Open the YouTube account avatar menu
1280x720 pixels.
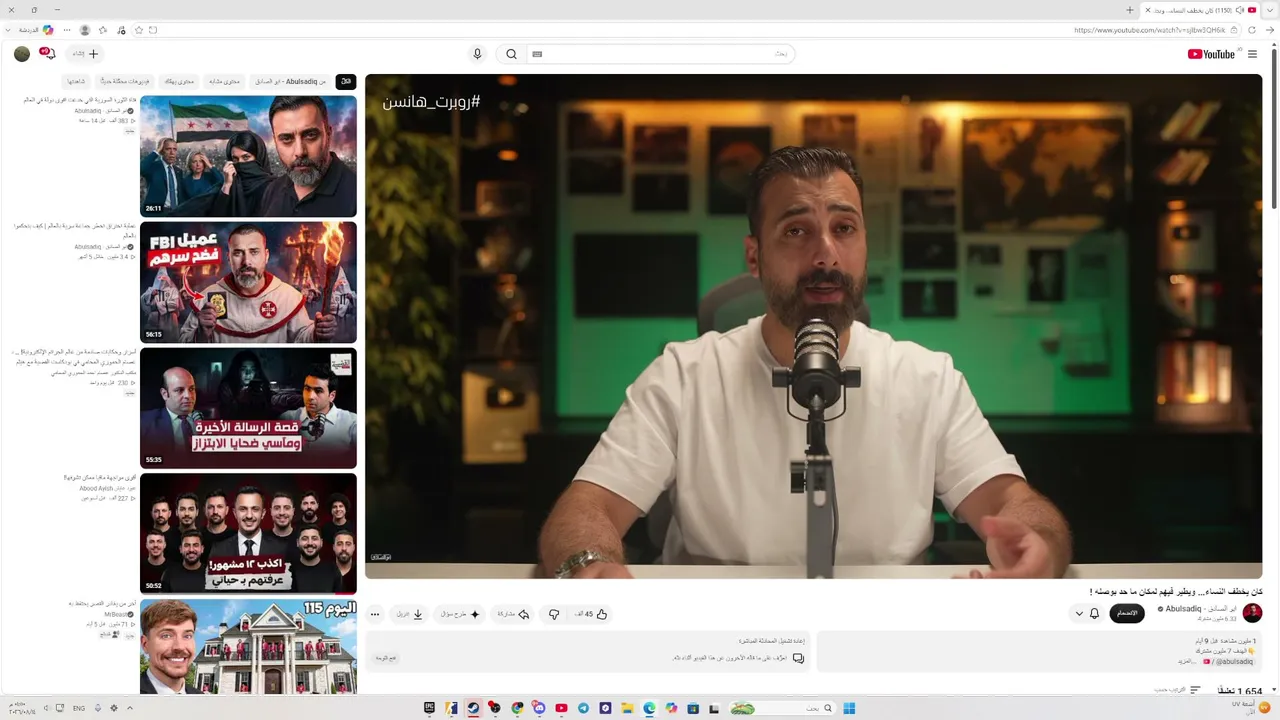point(22,54)
